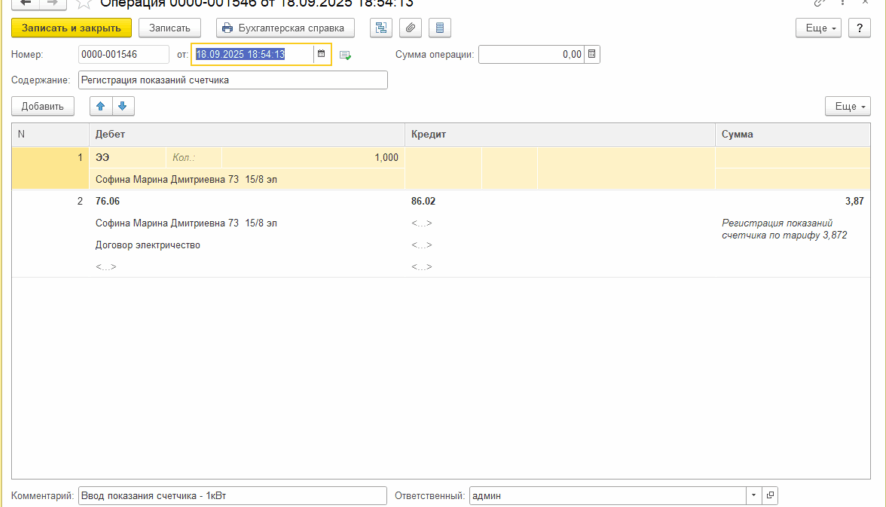Select the Комментарий input field

point(232,495)
